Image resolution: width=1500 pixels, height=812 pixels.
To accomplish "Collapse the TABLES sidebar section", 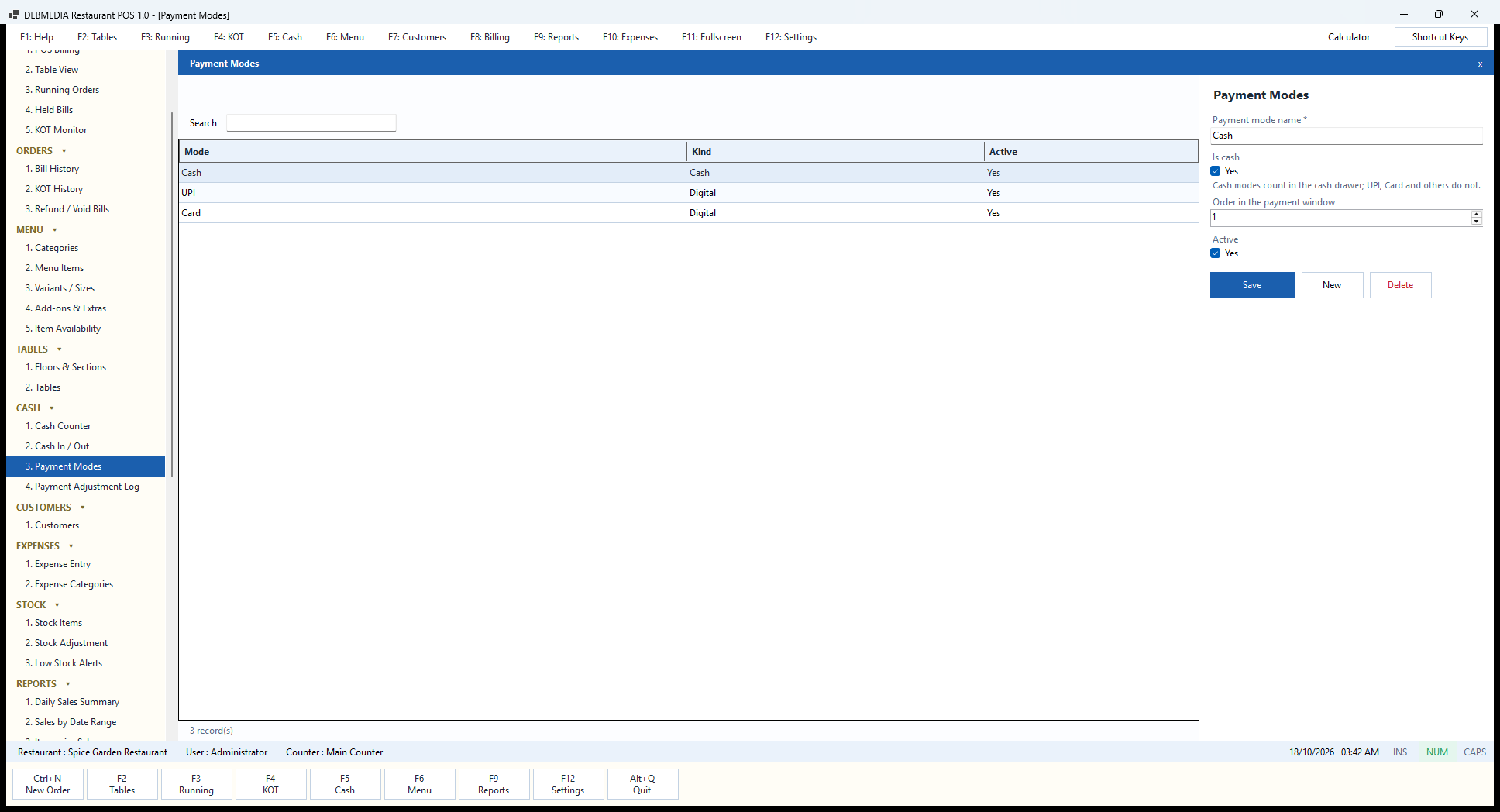I will point(60,349).
